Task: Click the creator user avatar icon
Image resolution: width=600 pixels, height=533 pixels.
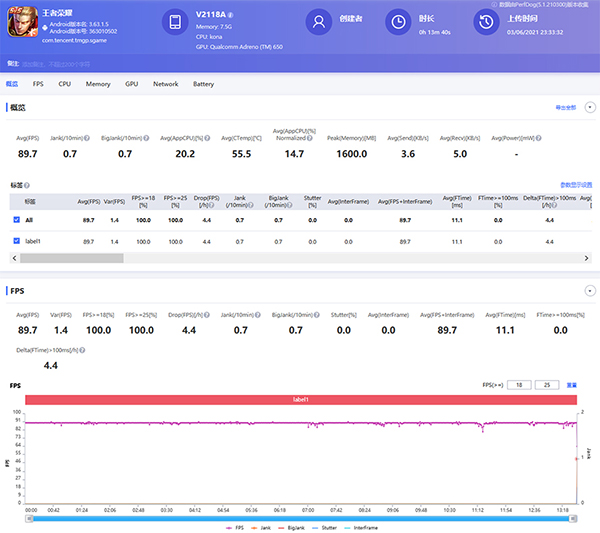Action: click(x=318, y=22)
